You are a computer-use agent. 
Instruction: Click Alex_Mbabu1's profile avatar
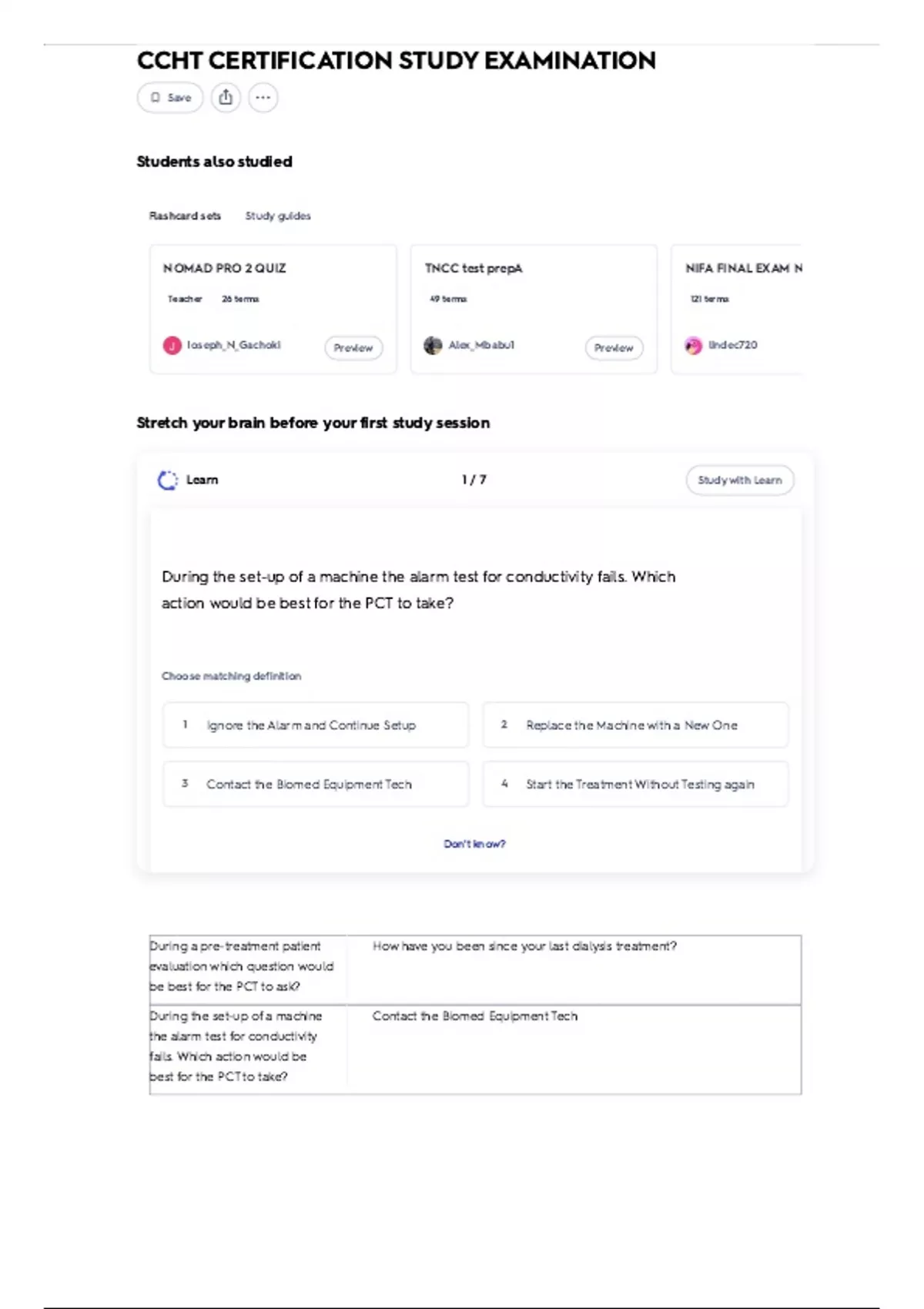pyautogui.click(x=434, y=346)
